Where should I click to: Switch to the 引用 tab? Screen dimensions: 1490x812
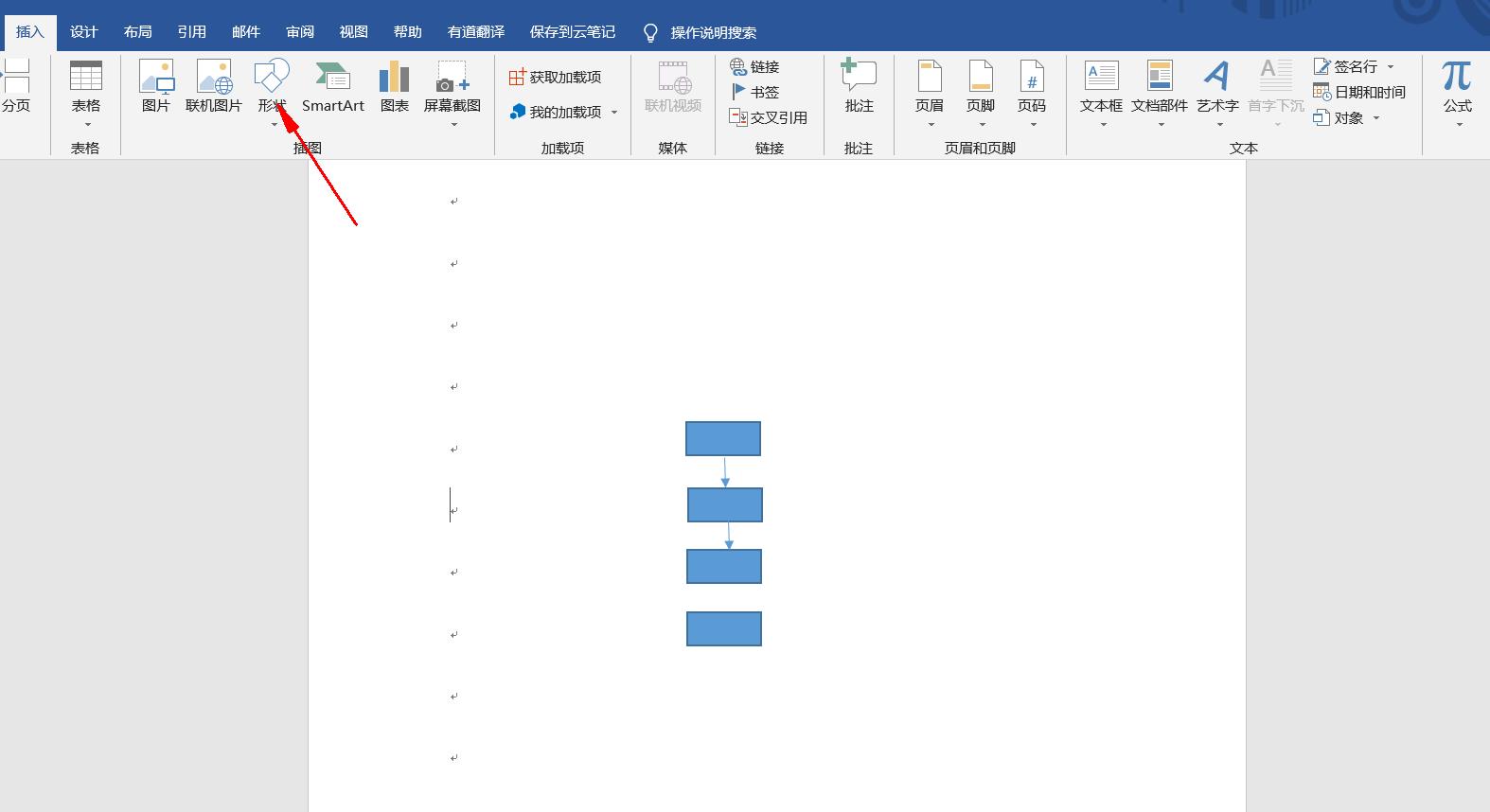pyautogui.click(x=192, y=32)
